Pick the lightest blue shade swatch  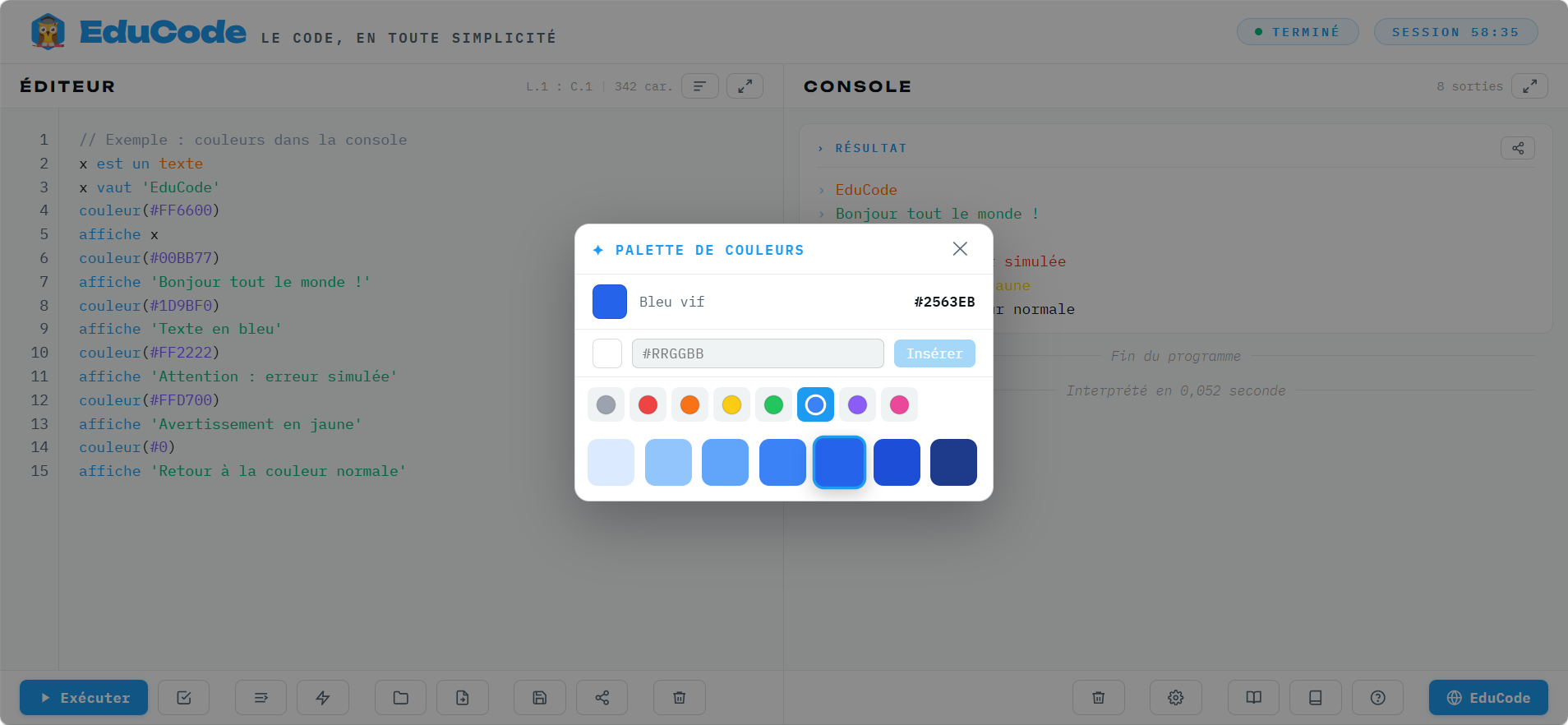pos(611,462)
